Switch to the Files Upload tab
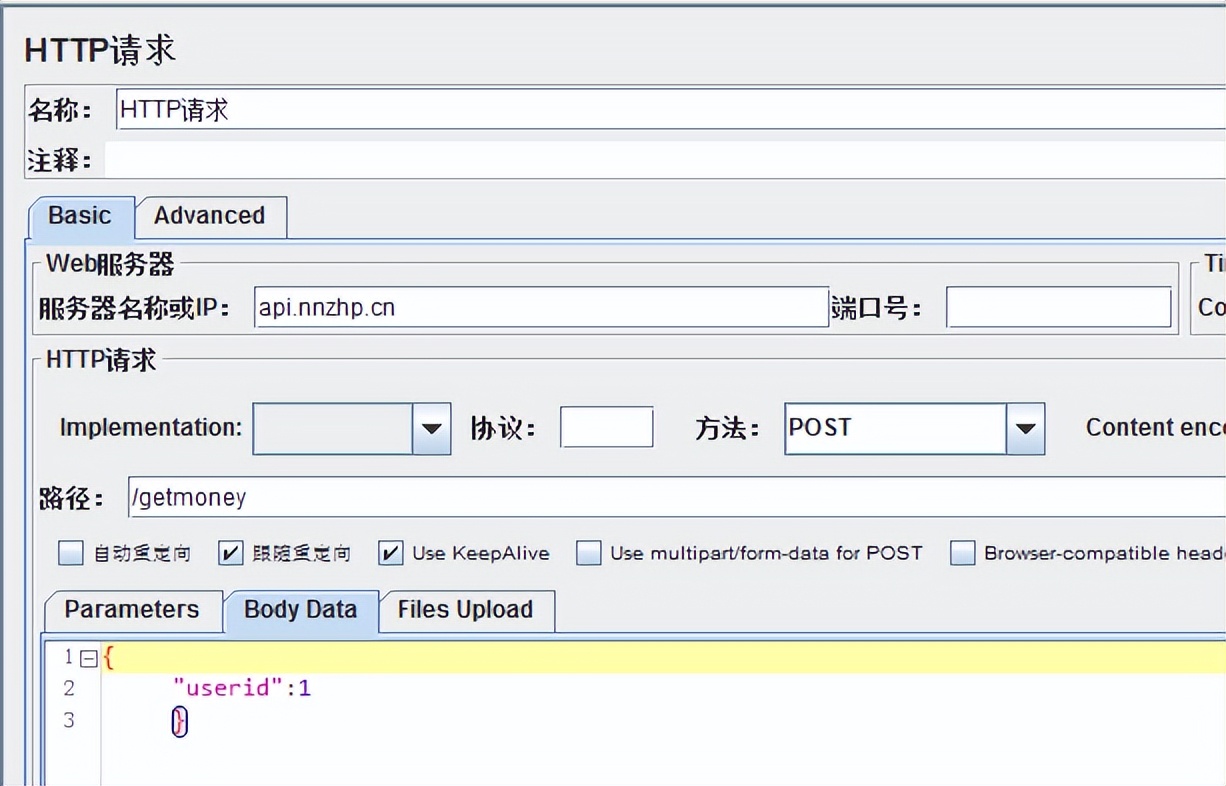The image size is (1226, 786). (x=466, y=610)
